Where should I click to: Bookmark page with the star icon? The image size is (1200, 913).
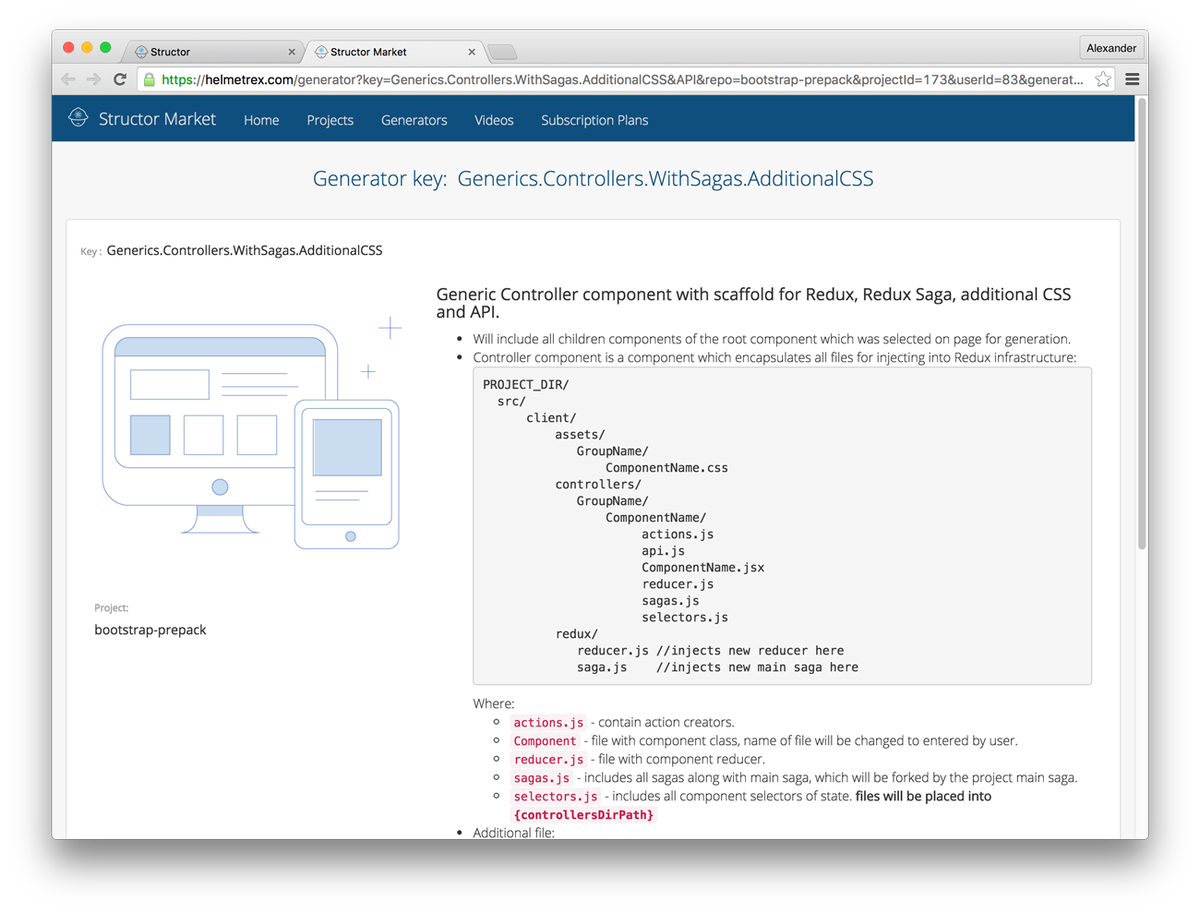tap(1103, 79)
